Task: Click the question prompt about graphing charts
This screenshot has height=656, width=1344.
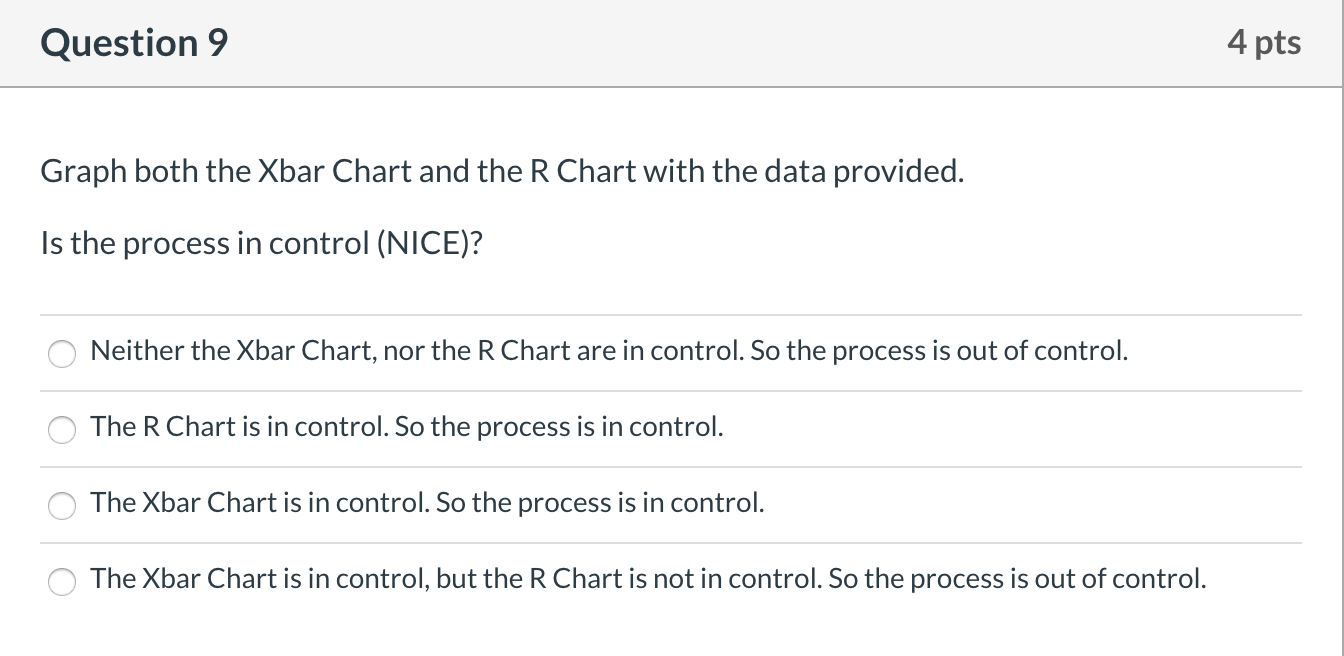Action: point(500,171)
